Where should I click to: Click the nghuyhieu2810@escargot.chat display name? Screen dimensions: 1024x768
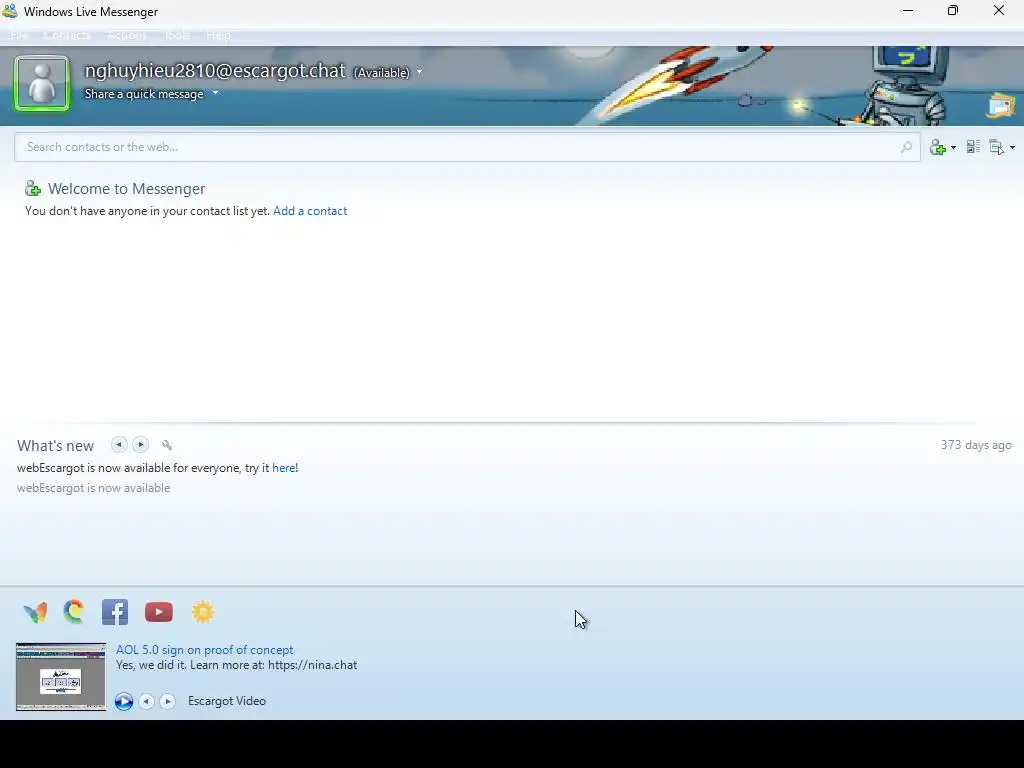coord(215,71)
